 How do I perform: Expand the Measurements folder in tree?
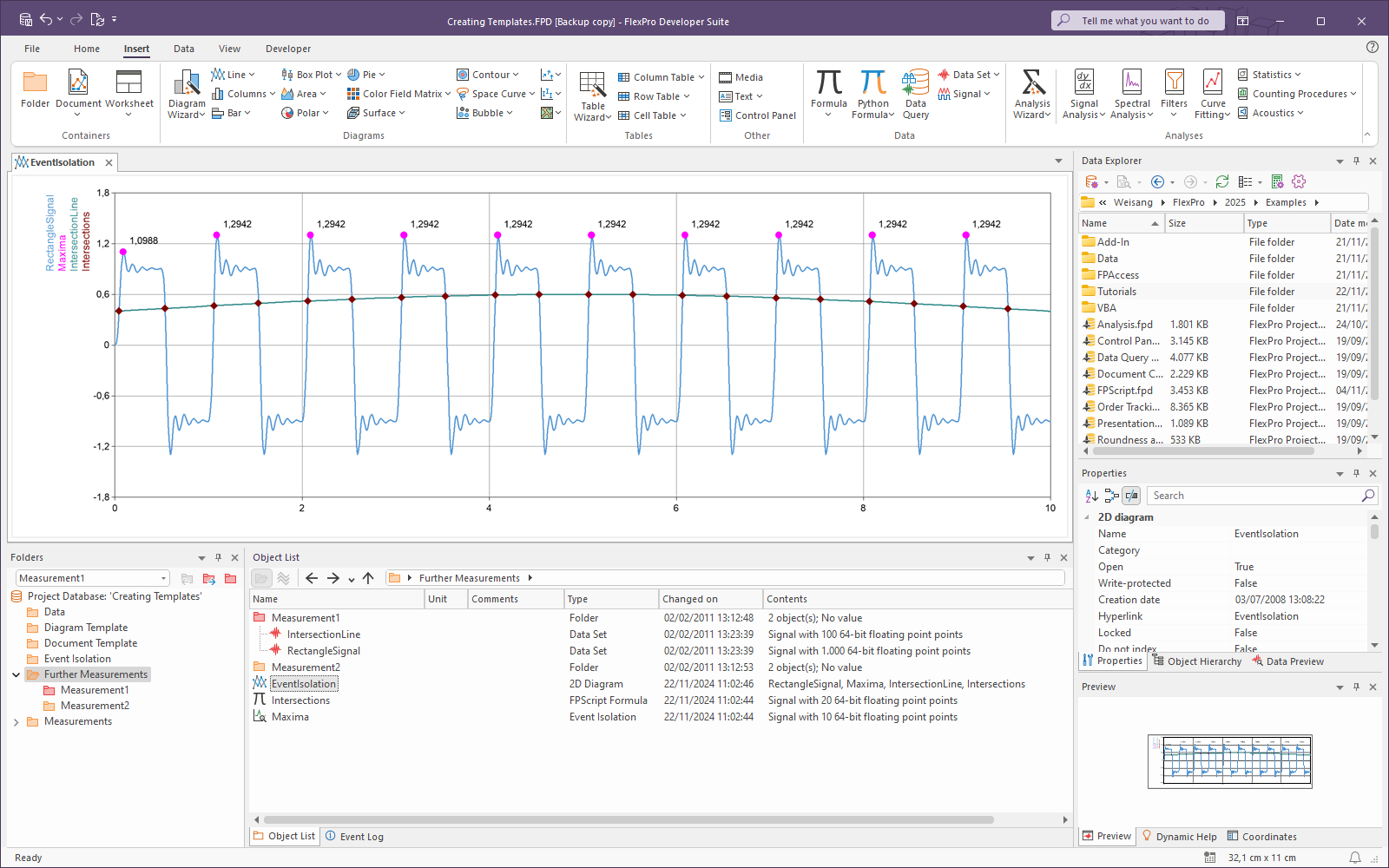coord(16,721)
